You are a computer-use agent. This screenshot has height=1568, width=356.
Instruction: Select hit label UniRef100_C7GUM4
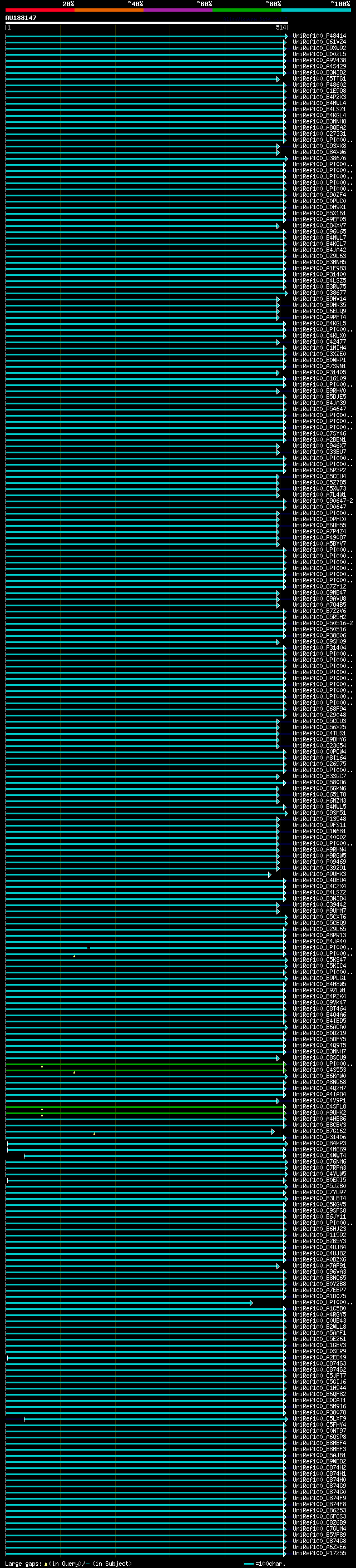(319, 1530)
